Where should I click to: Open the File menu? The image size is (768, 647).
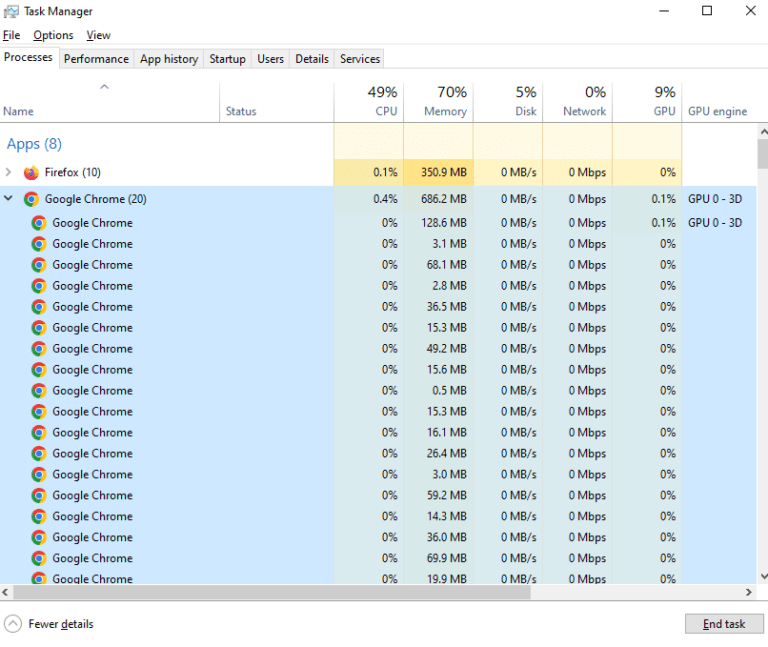tap(11, 35)
